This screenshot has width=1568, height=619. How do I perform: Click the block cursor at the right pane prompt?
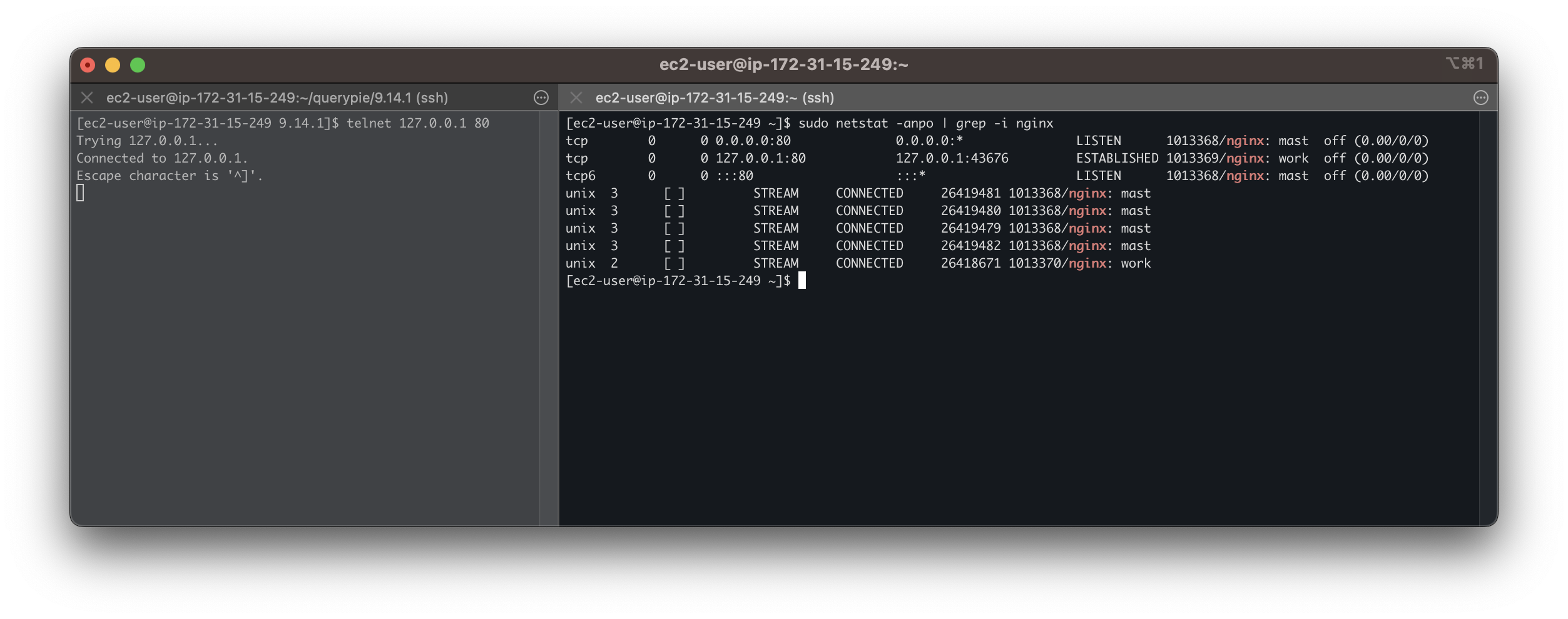tap(802, 281)
